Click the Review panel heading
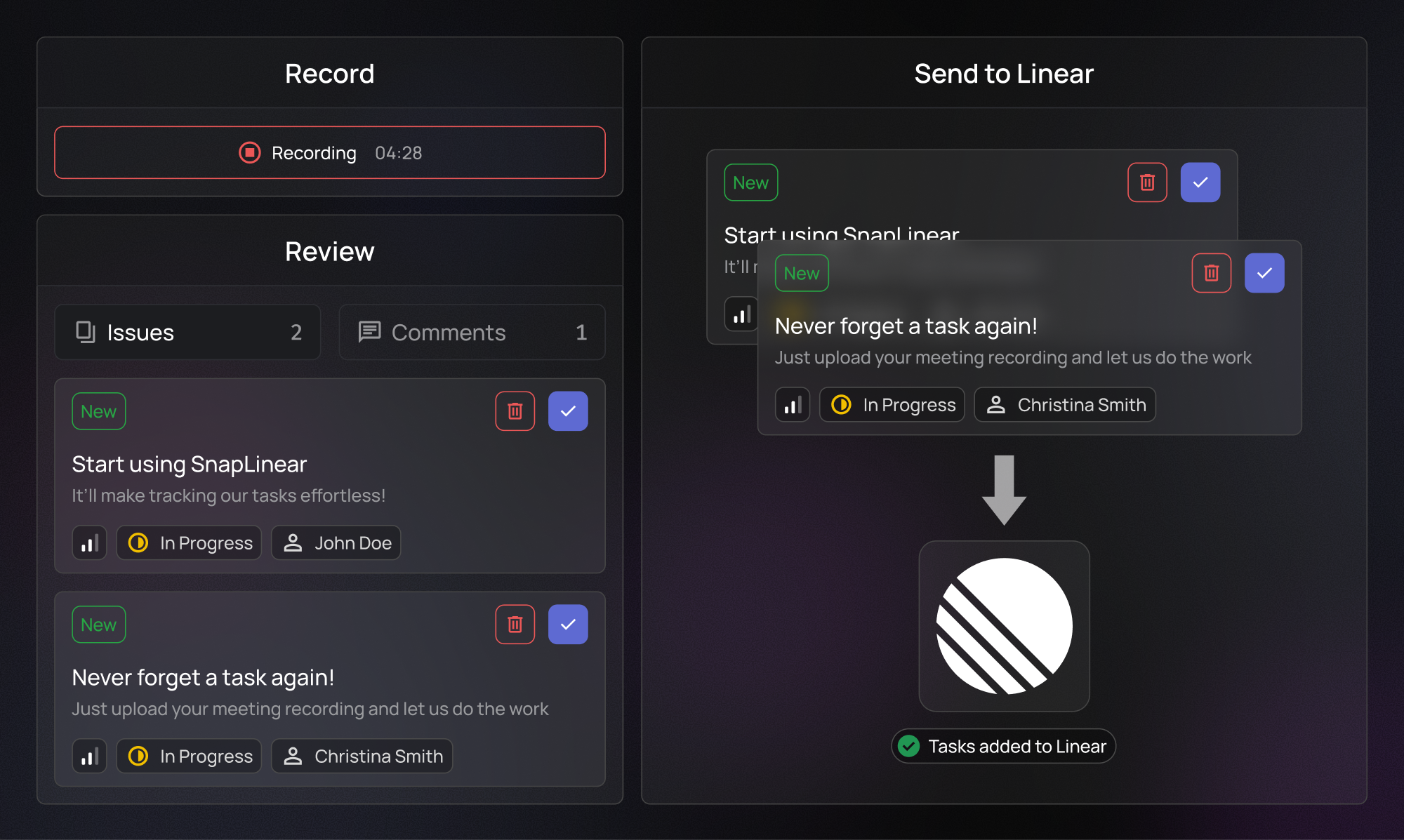Screen dimensions: 1404x840 pos(330,251)
